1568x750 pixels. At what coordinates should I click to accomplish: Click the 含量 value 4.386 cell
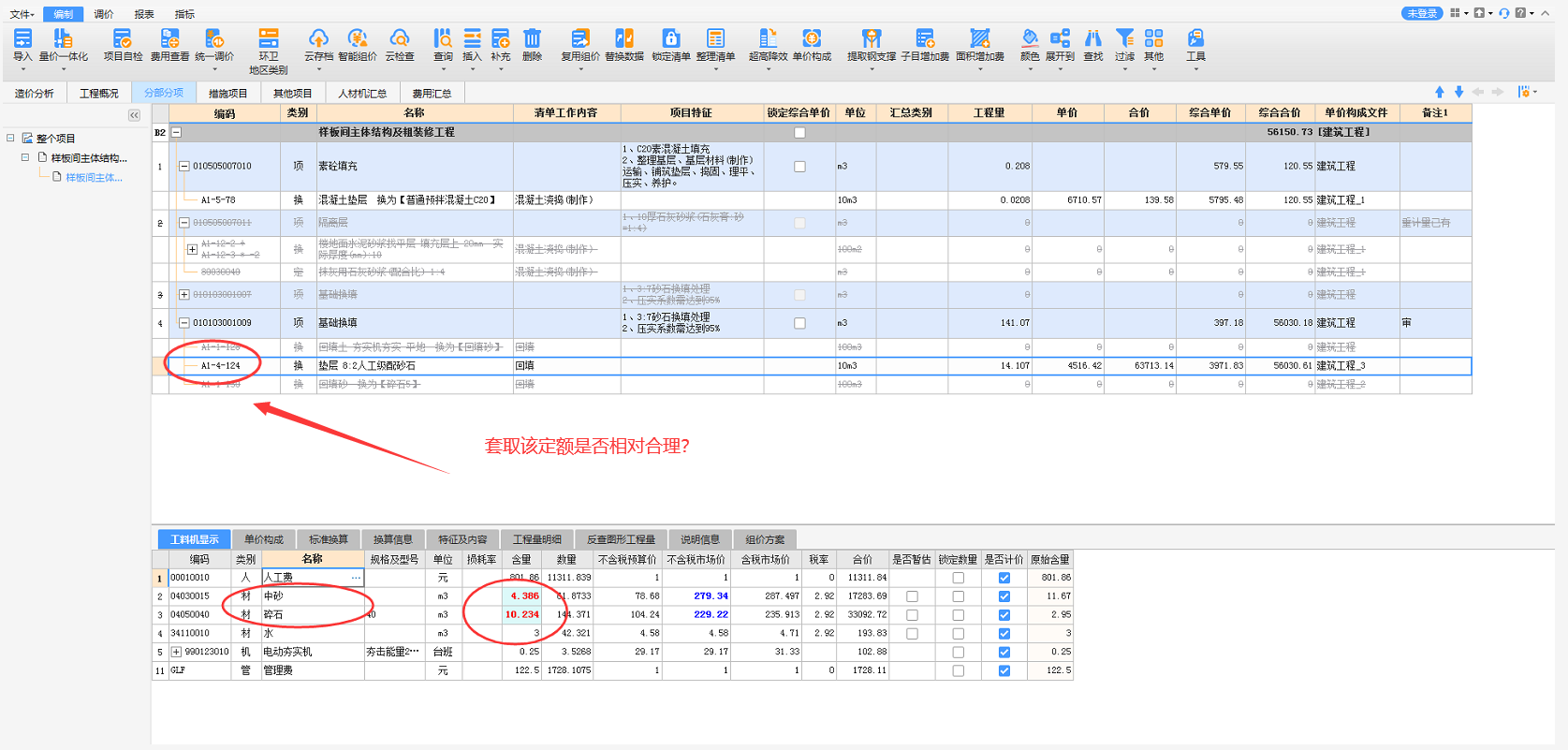(x=521, y=596)
